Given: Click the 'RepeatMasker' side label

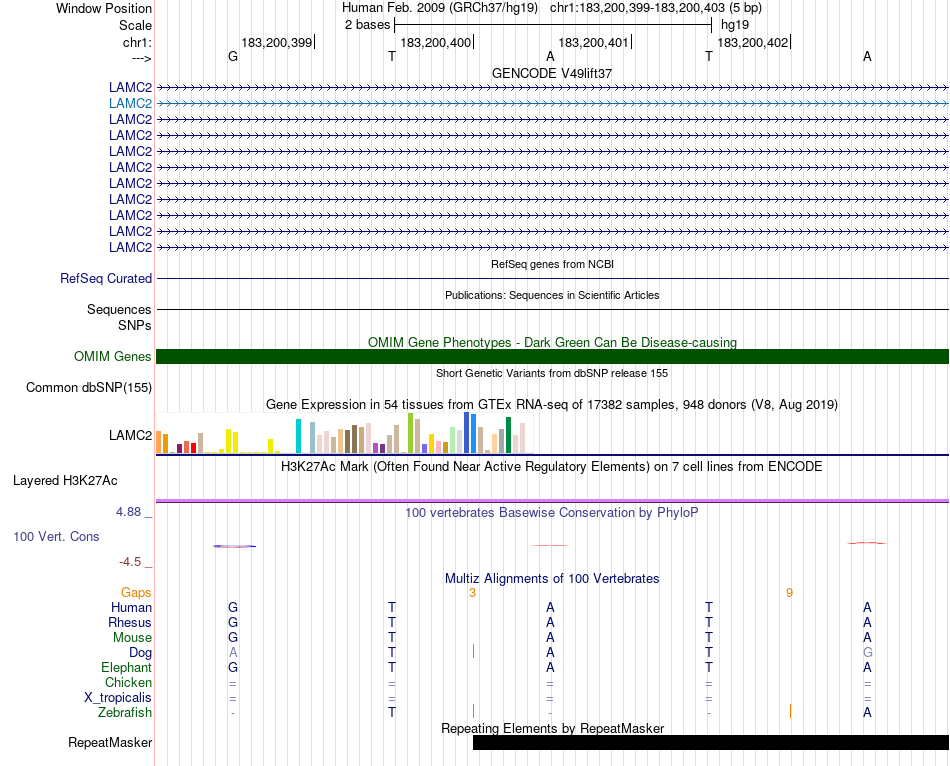Looking at the screenshot, I should coord(110,743).
